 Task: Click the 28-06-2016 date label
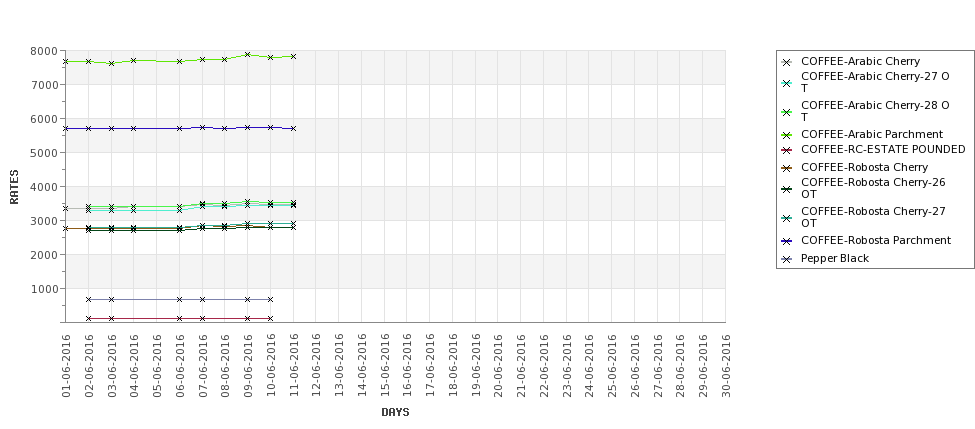pyautogui.click(x=680, y=366)
